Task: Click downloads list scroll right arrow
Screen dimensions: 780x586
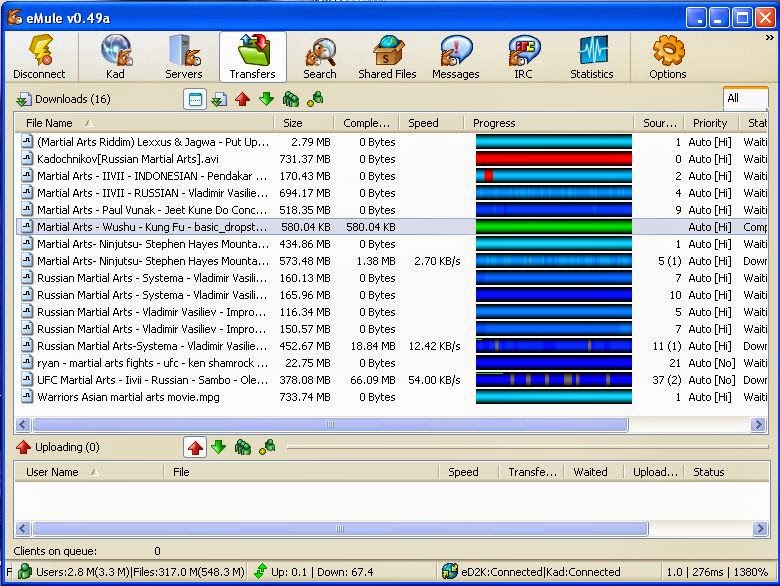Action: (x=758, y=424)
